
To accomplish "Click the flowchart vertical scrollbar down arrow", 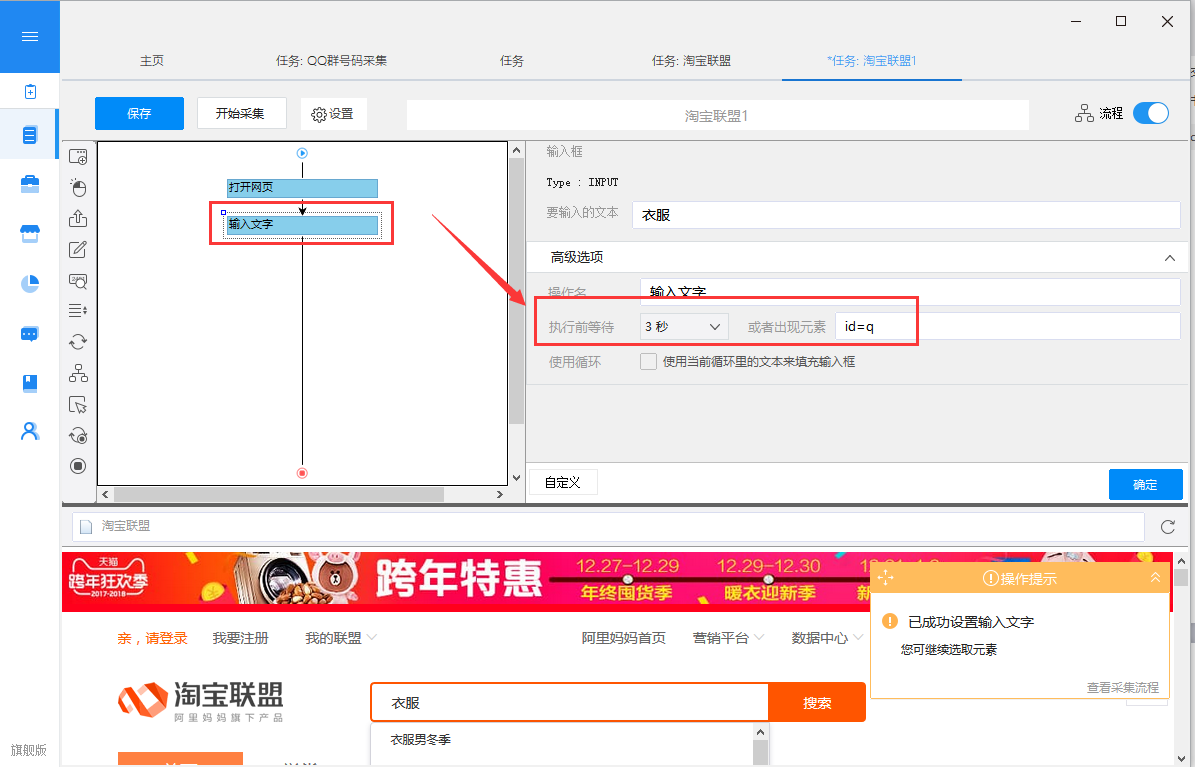I will tap(516, 478).
